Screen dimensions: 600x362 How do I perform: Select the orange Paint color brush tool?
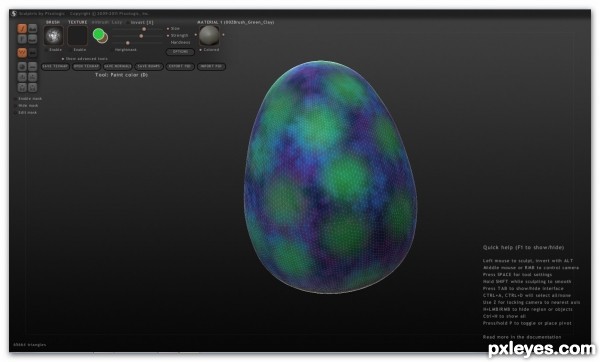point(22,28)
